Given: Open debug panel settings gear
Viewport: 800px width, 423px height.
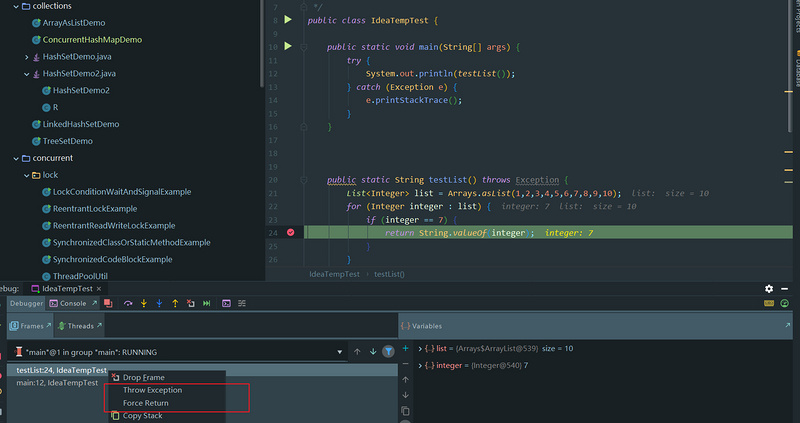Looking at the screenshot, I should [x=769, y=289].
